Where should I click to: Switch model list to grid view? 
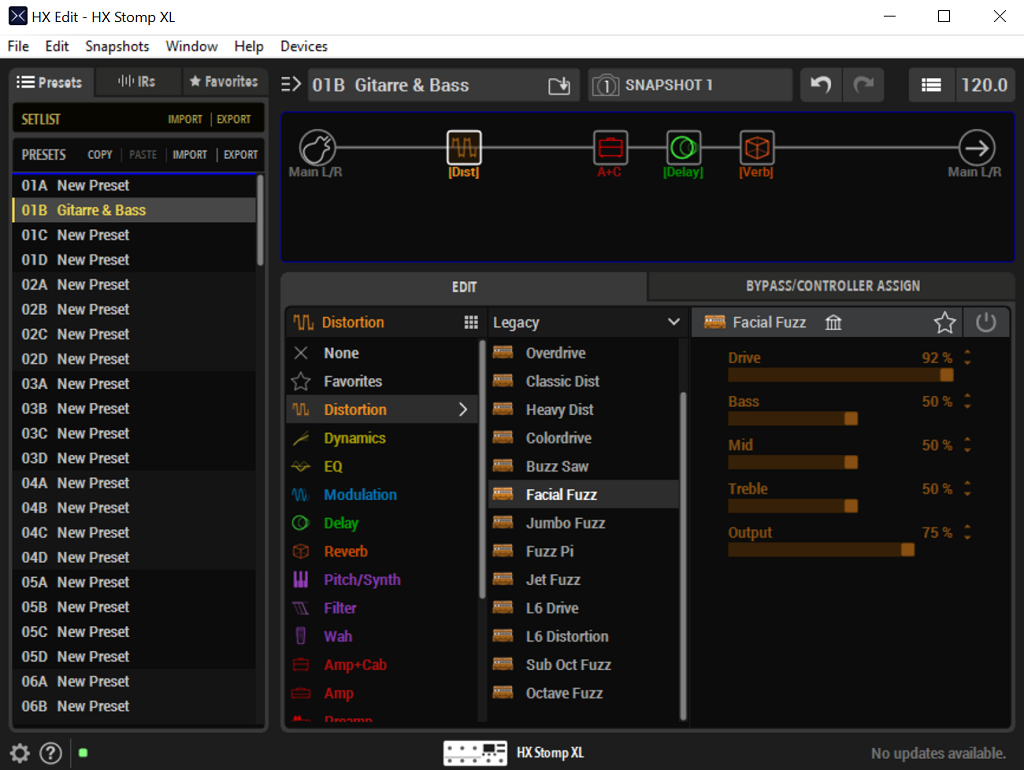click(x=471, y=322)
